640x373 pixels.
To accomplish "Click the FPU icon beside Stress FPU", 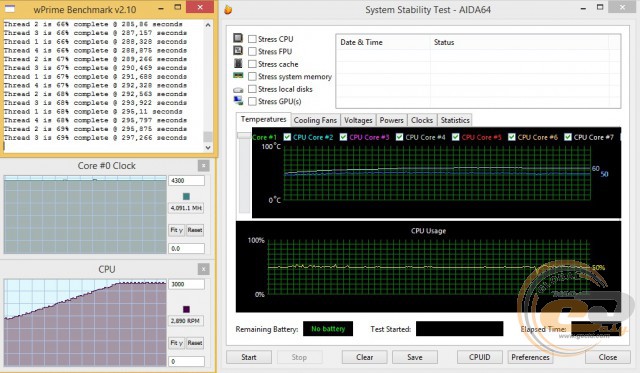I will pyautogui.click(x=238, y=51).
